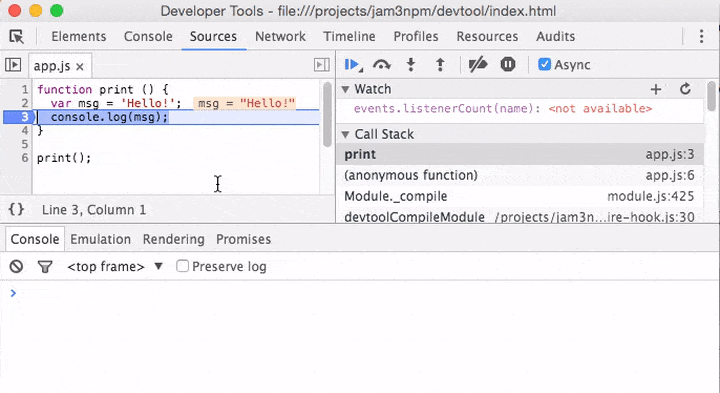Select the devtoolCompileModule stack frame
Viewport: 720px width, 393px height.
pyautogui.click(x=519, y=216)
